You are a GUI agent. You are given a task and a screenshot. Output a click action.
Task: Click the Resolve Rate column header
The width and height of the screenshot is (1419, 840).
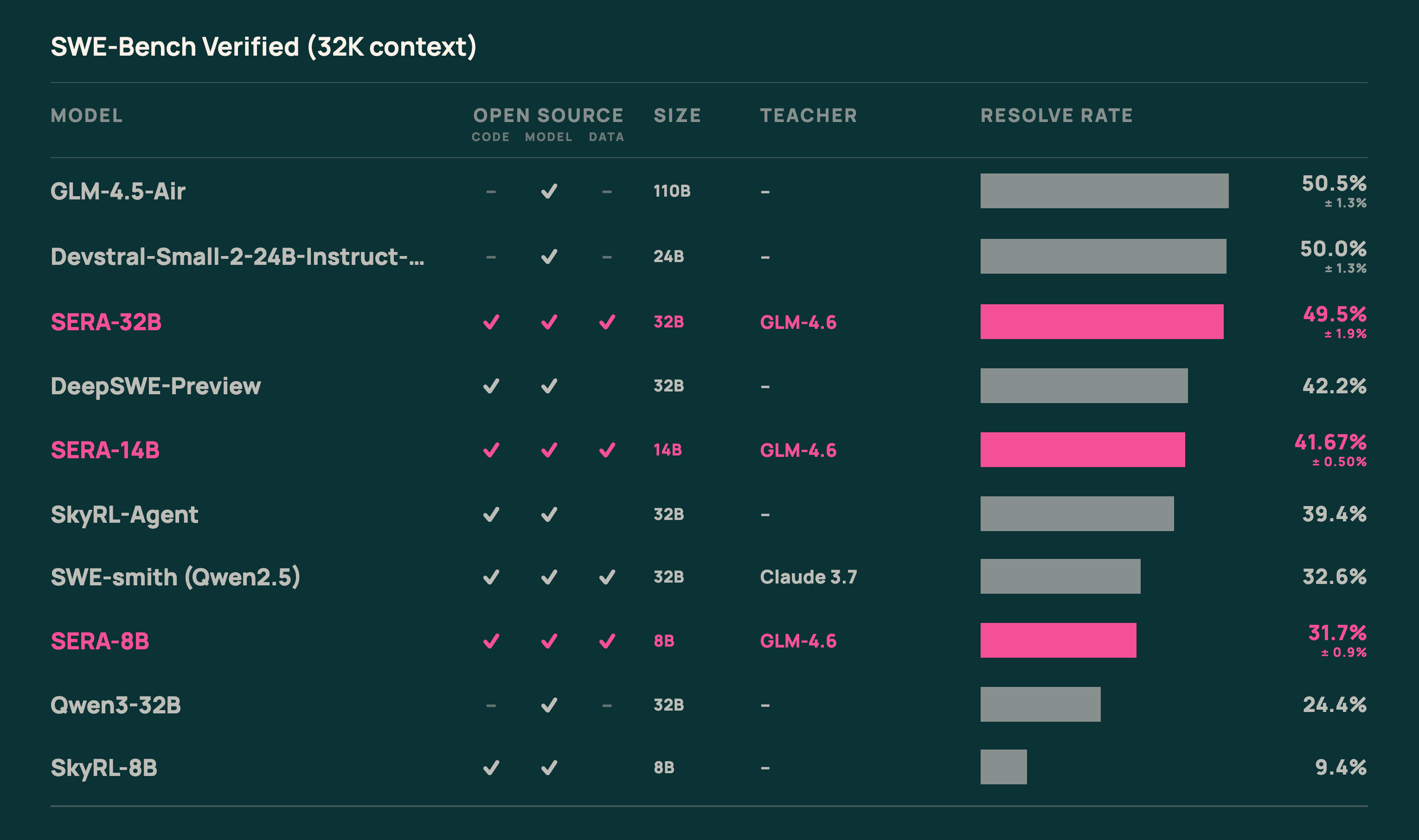1056,115
